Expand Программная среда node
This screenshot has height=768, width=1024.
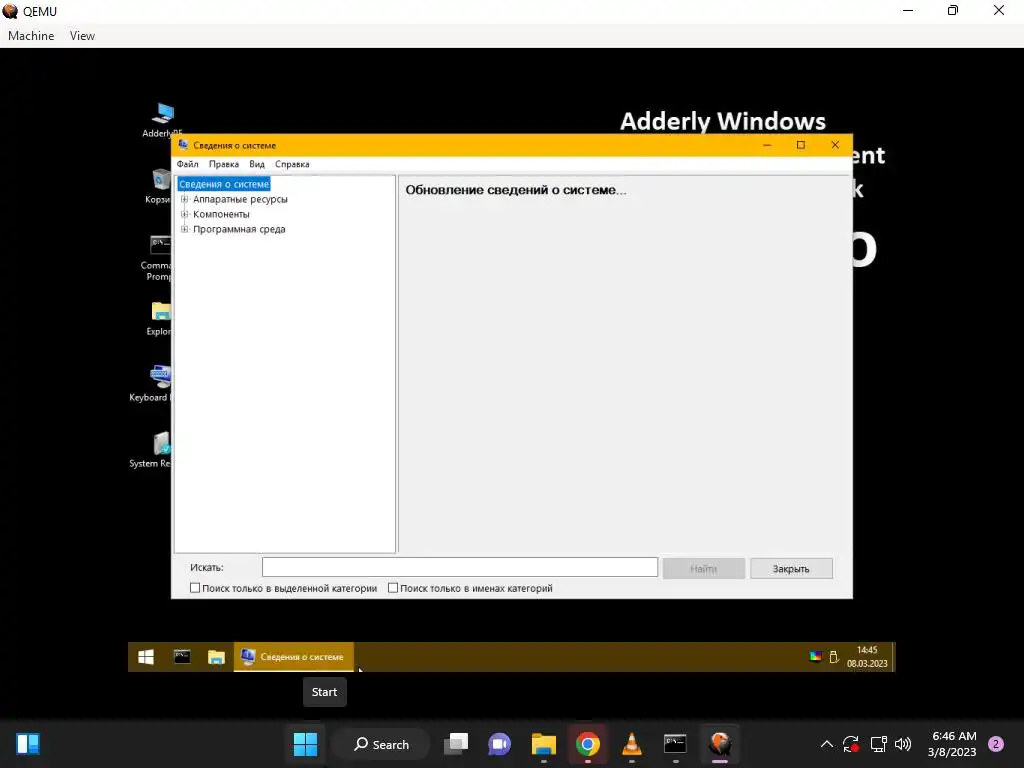[x=184, y=229]
